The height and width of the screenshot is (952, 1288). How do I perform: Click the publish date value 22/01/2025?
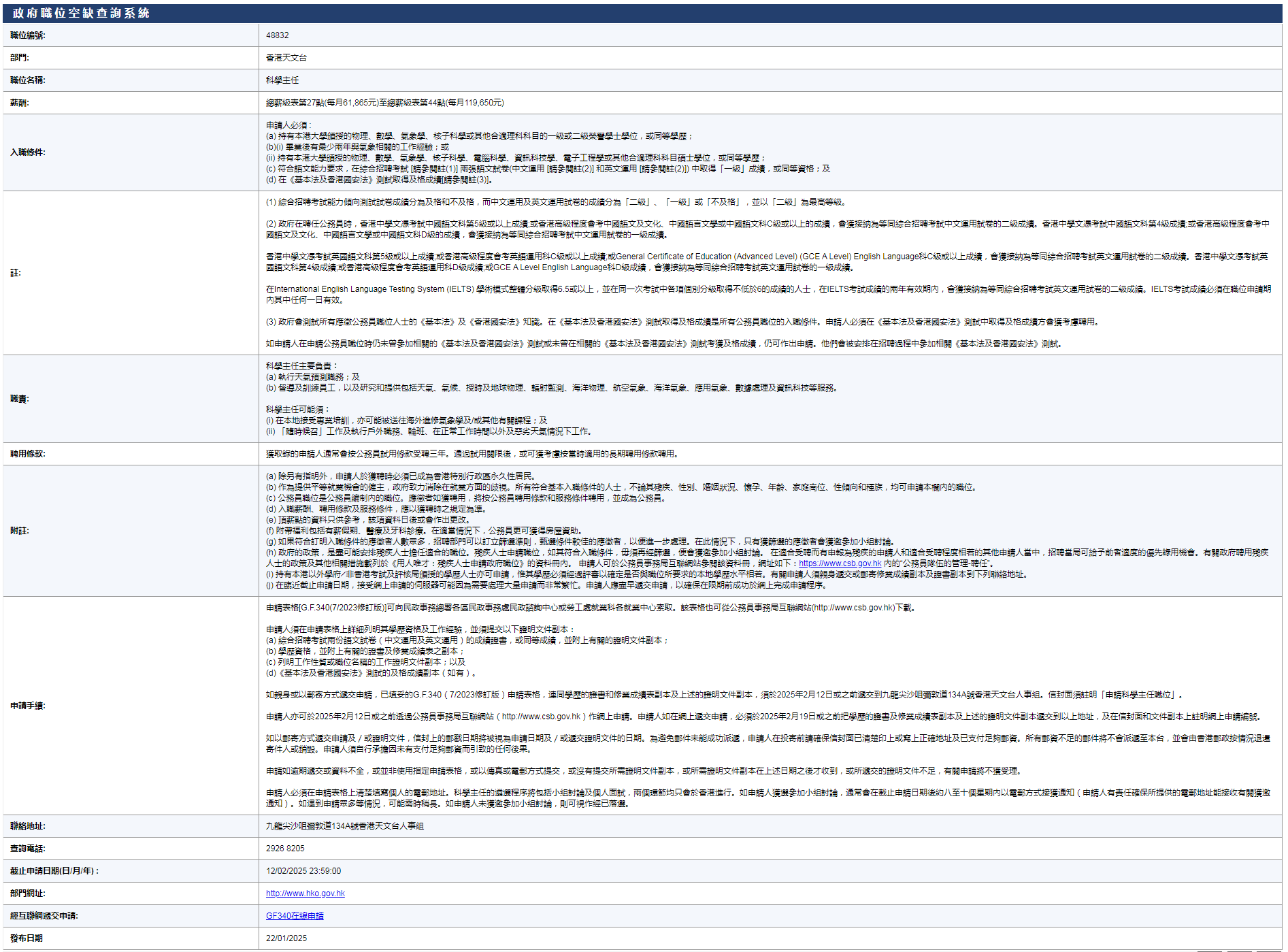pyautogui.click(x=286, y=938)
